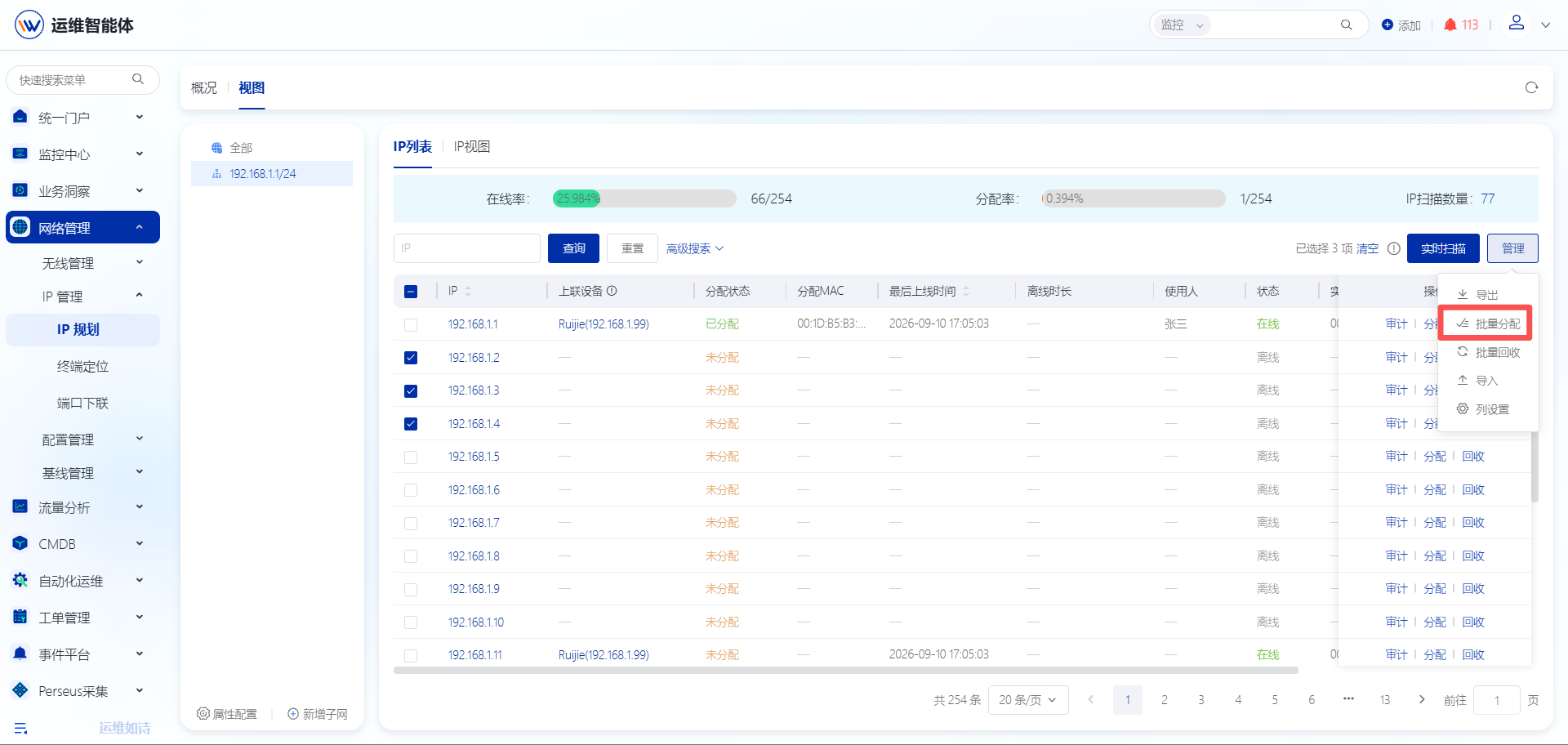Click the quick menu search magnifier icon

(138, 79)
